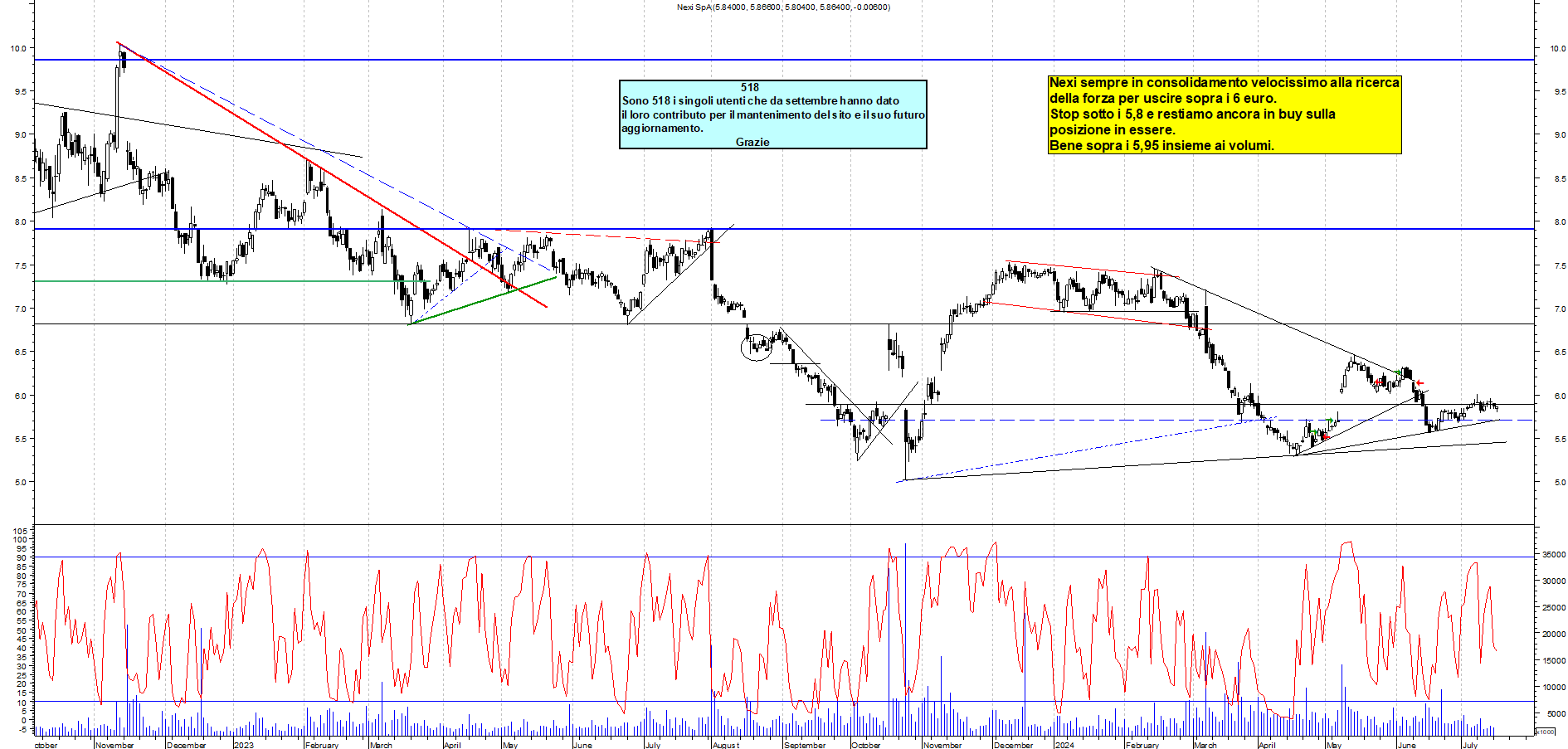Click 'Bene sopra i 5,95 insieme ai volumi.' line
Image resolution: width=1568 pixels, height=749 pixels.
(1161, 146)
